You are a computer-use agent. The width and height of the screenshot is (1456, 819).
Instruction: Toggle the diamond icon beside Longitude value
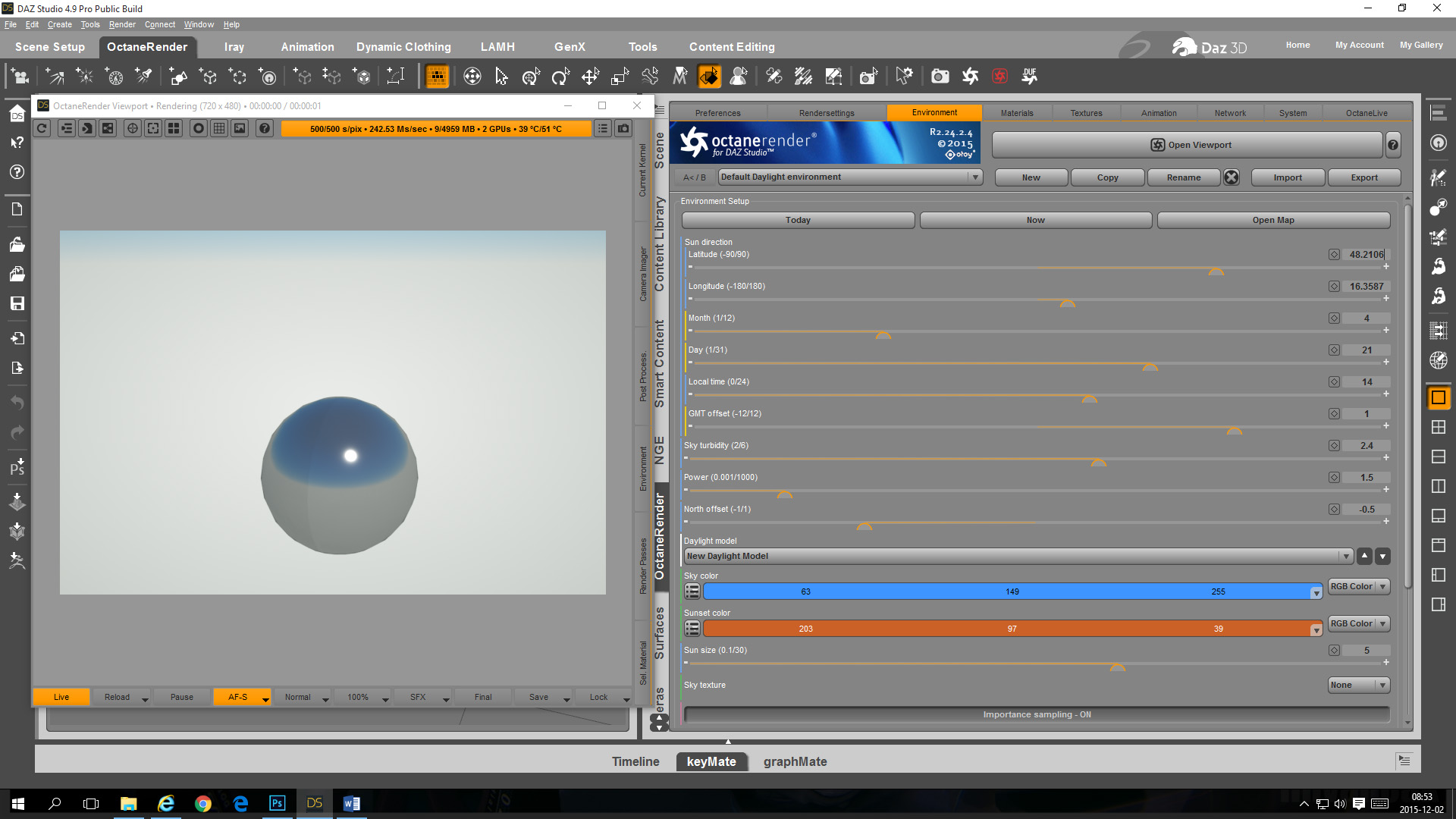1334,287
